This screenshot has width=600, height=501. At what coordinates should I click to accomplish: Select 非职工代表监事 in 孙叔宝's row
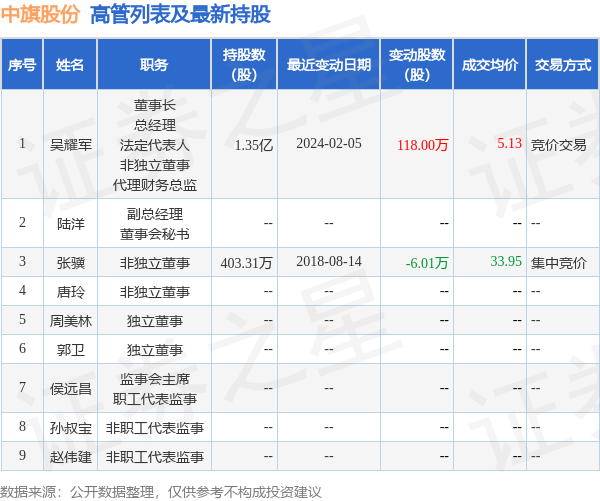point(155,428)
